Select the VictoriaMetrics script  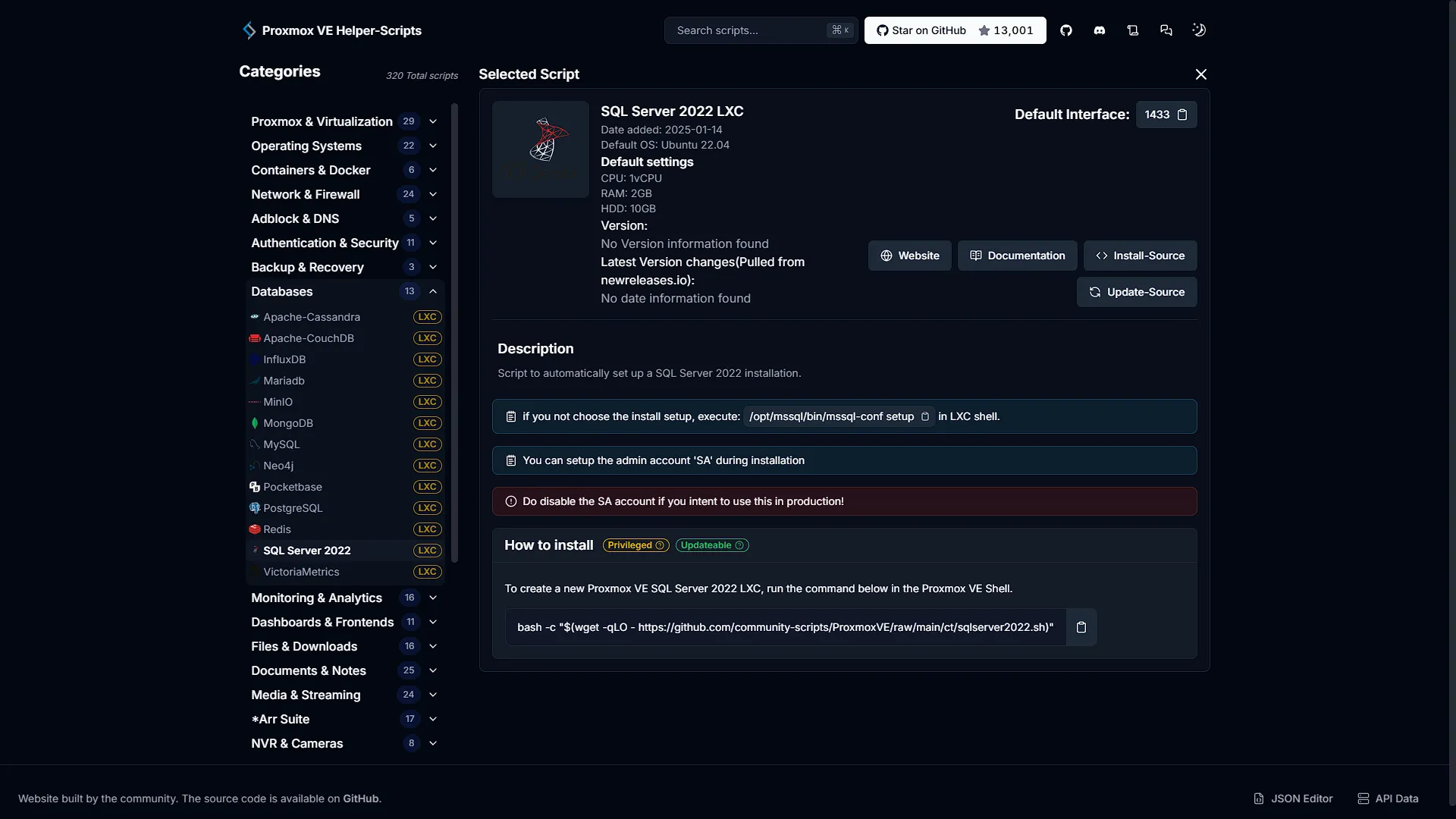point(345,572)
